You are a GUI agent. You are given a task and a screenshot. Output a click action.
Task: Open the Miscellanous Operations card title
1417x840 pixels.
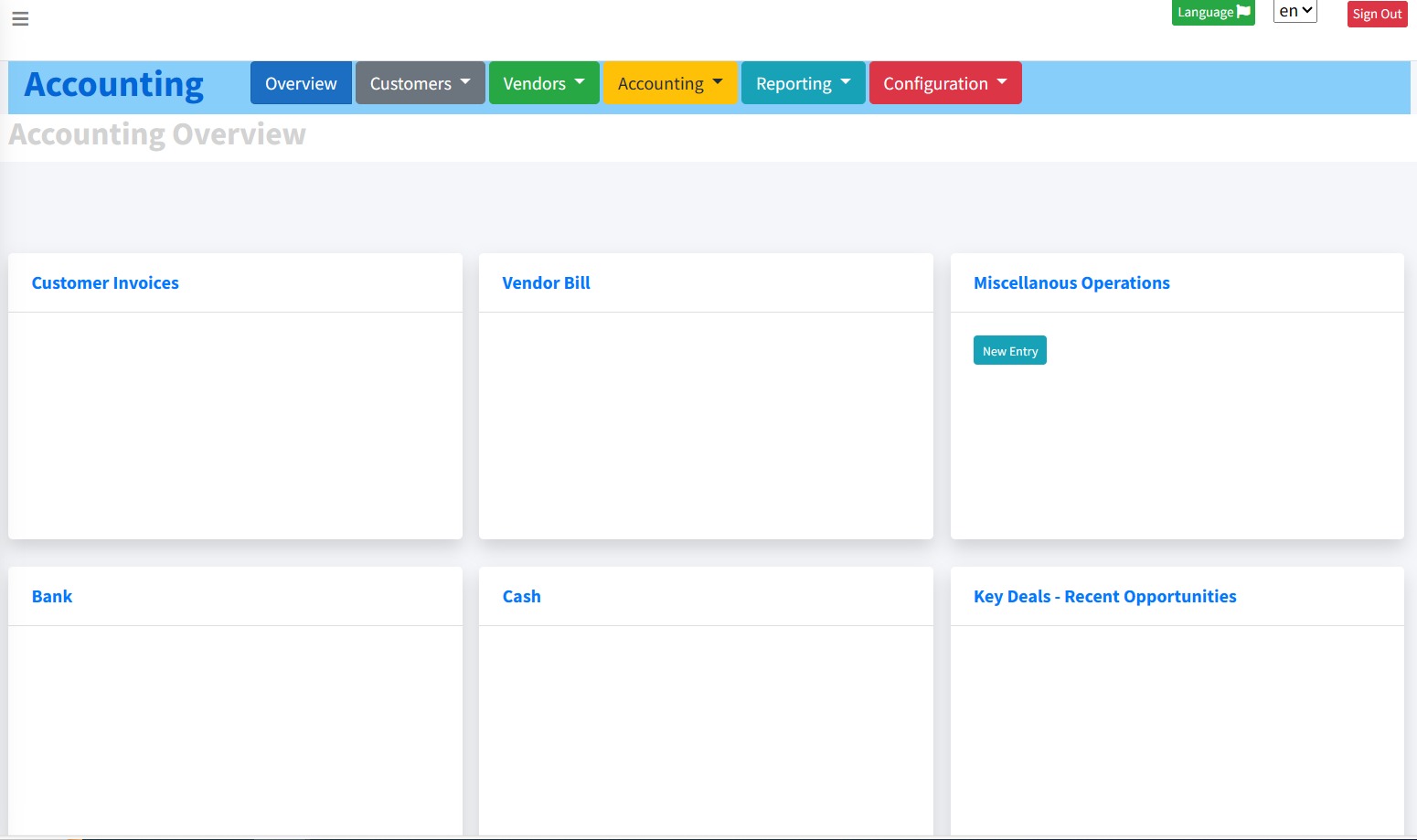coord(1071,283)
